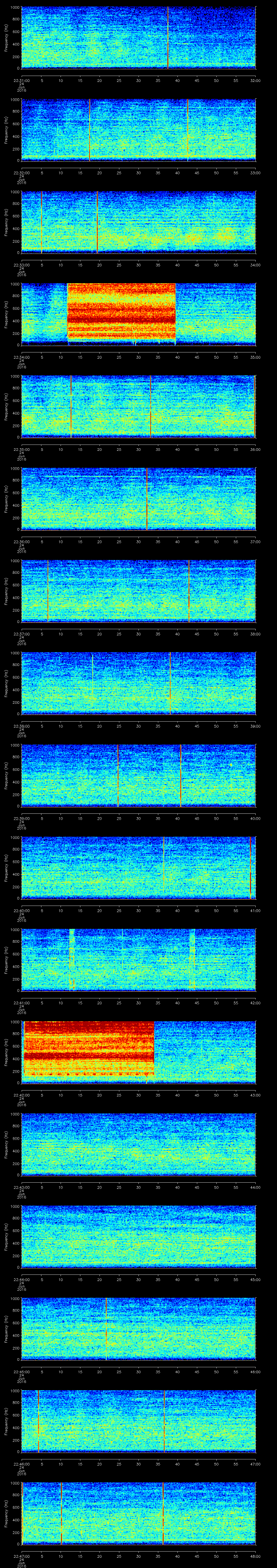
Task: Select the red broadband burst in 22:34 spectrogram
Action: 121,311
